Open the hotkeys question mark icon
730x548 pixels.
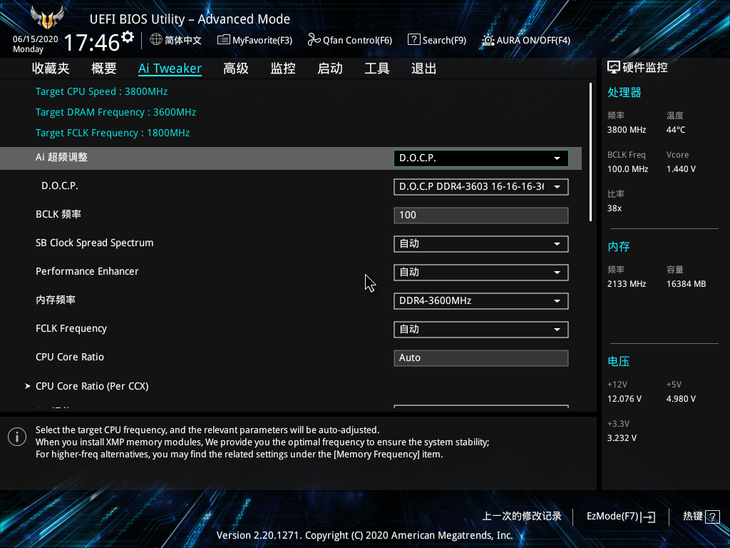click(712, 517)
